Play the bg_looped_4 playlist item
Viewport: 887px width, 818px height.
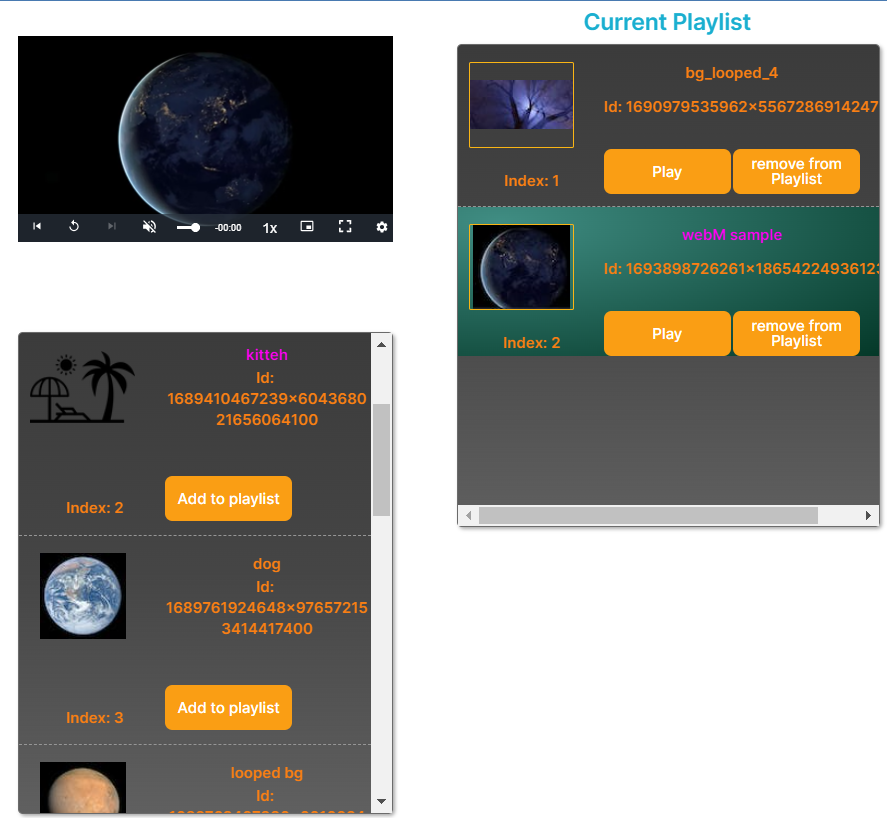(667, 171)
